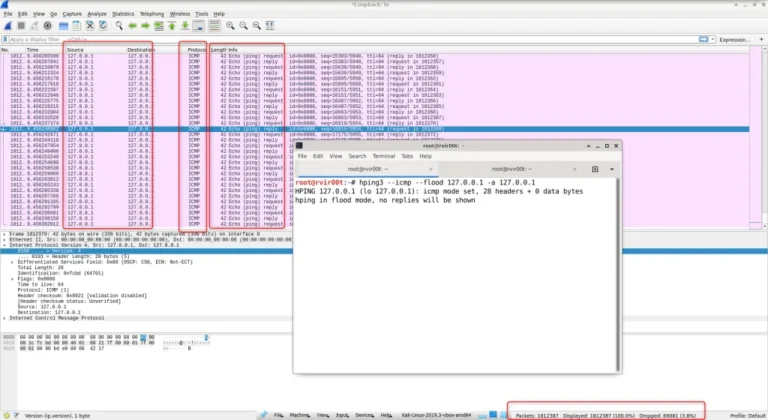Viewport: 768px width, 420px height.
Task: Open the Analyze menu
Action: pyautogui.click(x=97, y=14)
